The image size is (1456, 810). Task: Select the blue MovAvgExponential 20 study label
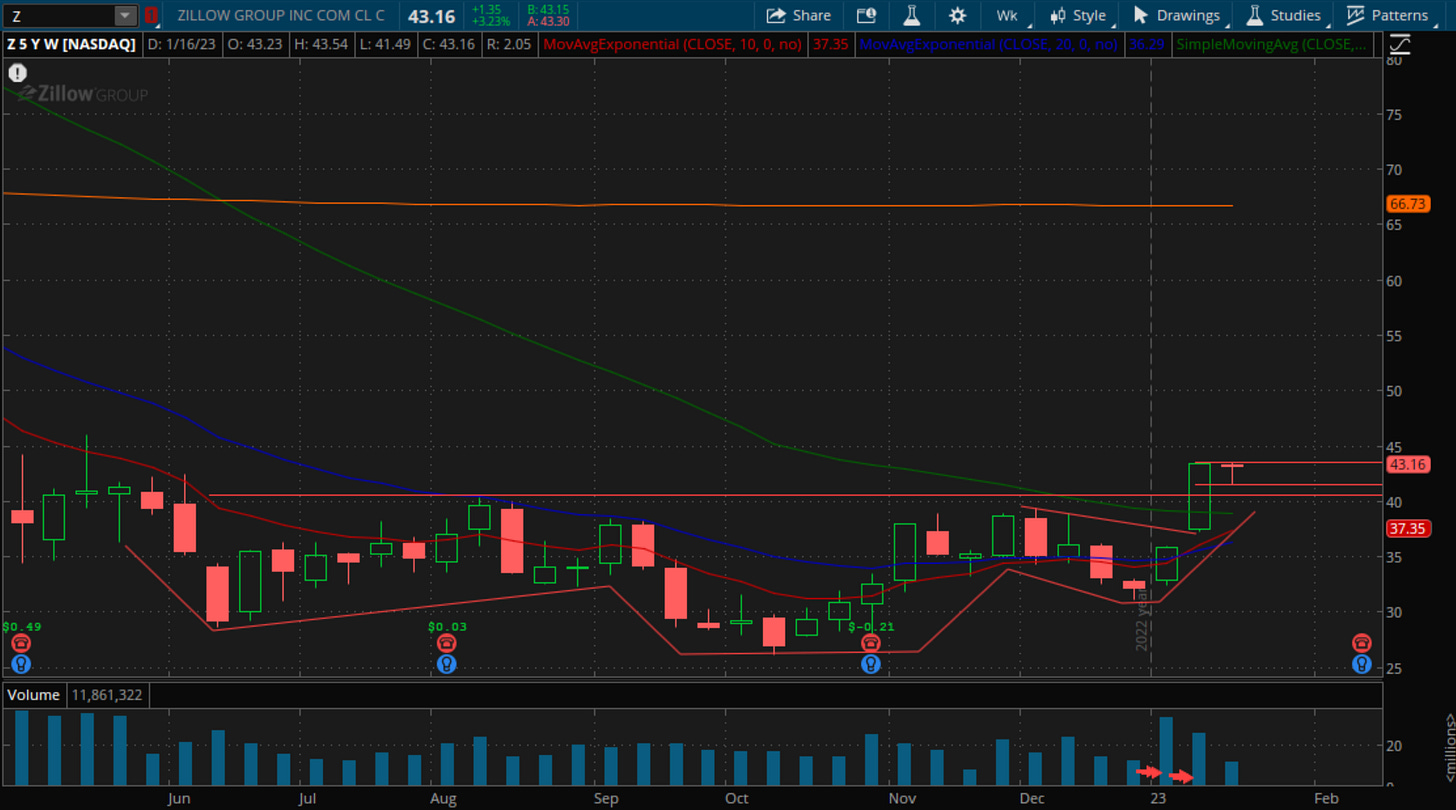[989, 44]
